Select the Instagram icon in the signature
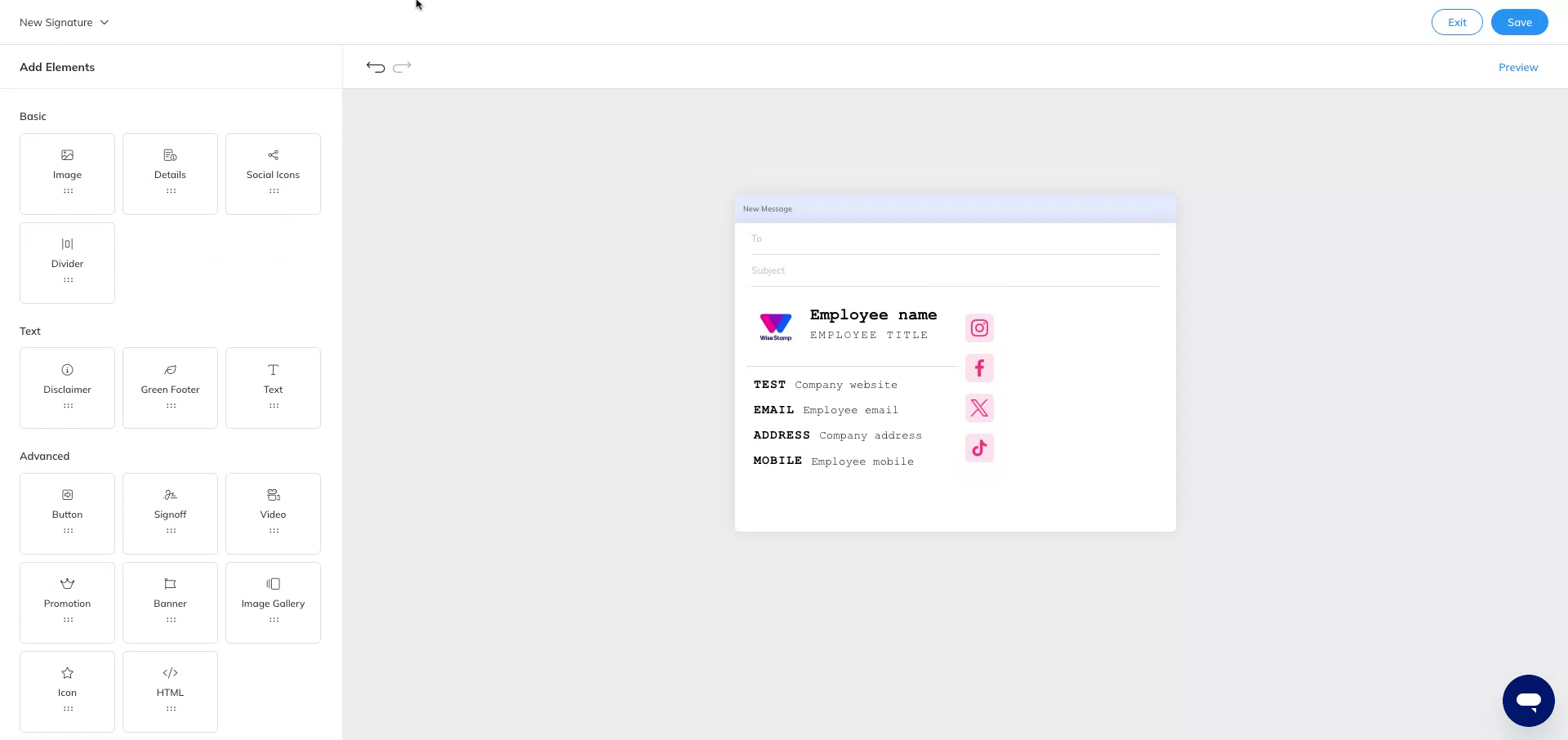1568x740 pixels. [x=978, y=328]
